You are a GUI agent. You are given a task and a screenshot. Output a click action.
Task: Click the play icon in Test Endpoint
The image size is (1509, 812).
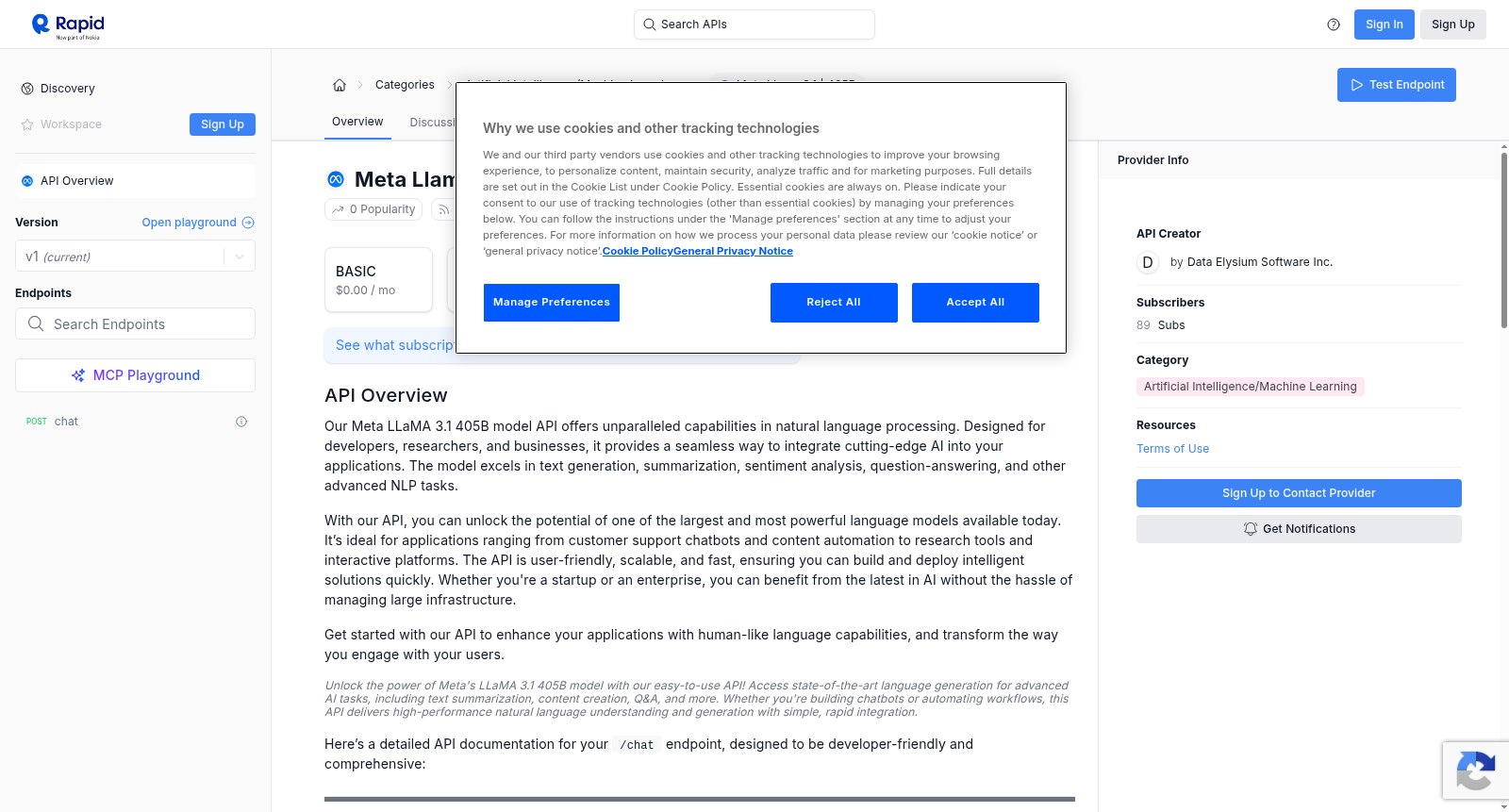(1357, 85)
